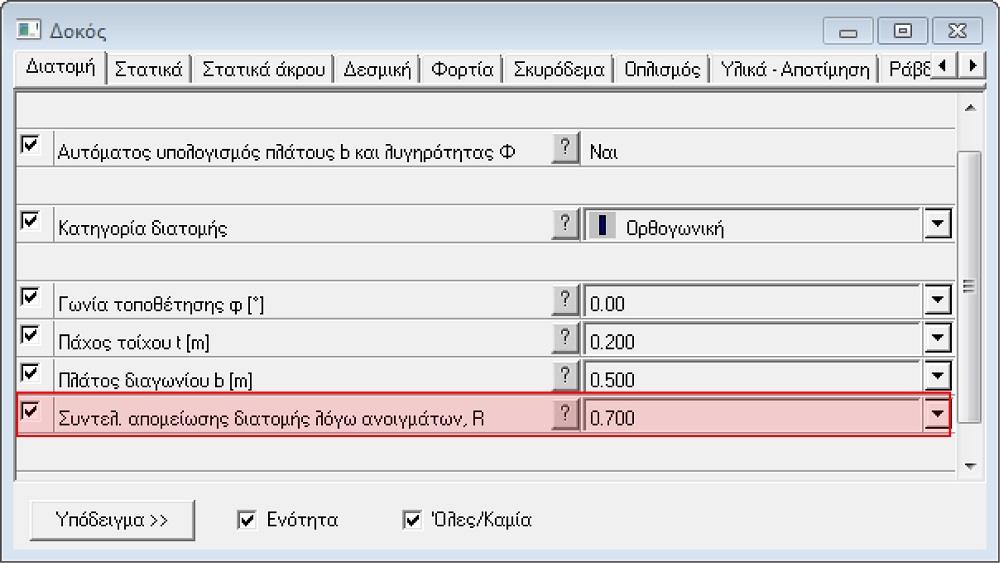This screenshot has height=563, width=1000.
Task: Switch to the Στατικά tab
Action: 148,70
